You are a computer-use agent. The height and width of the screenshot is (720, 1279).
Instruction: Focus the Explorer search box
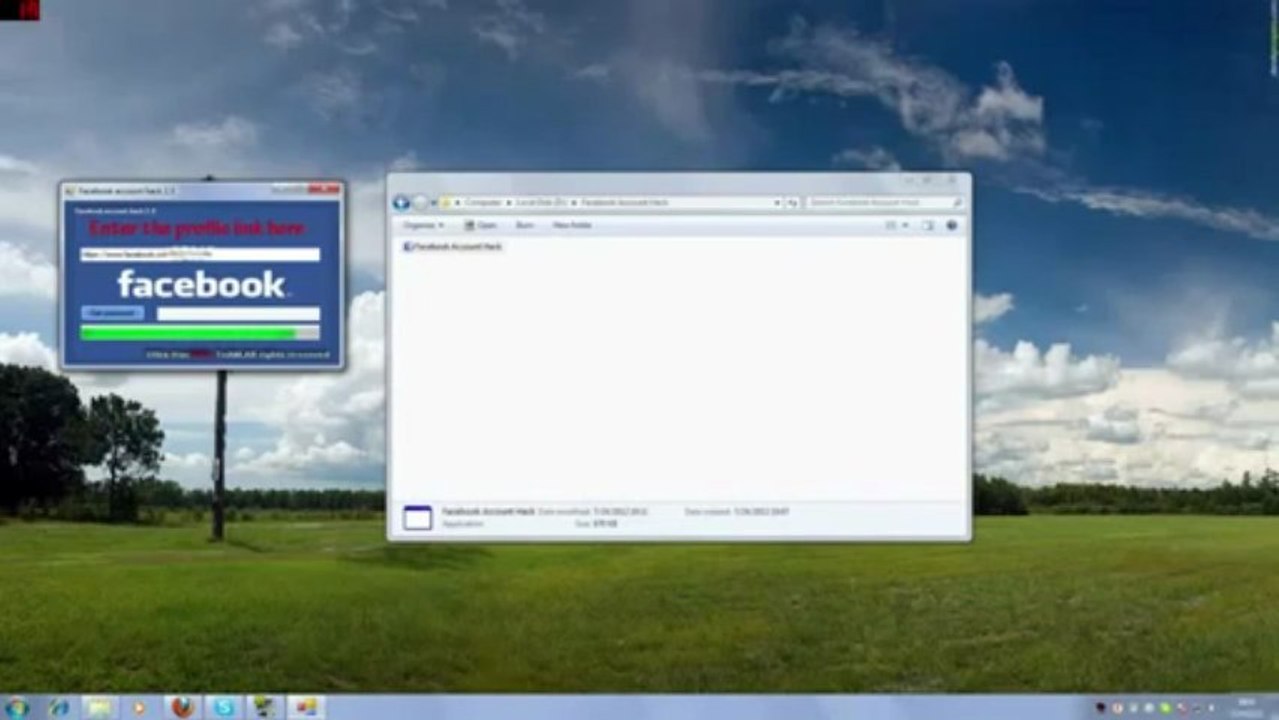[885, 203]
